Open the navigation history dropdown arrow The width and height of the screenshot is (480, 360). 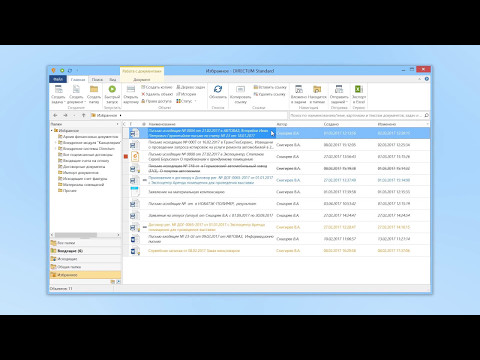pos(74,115)
